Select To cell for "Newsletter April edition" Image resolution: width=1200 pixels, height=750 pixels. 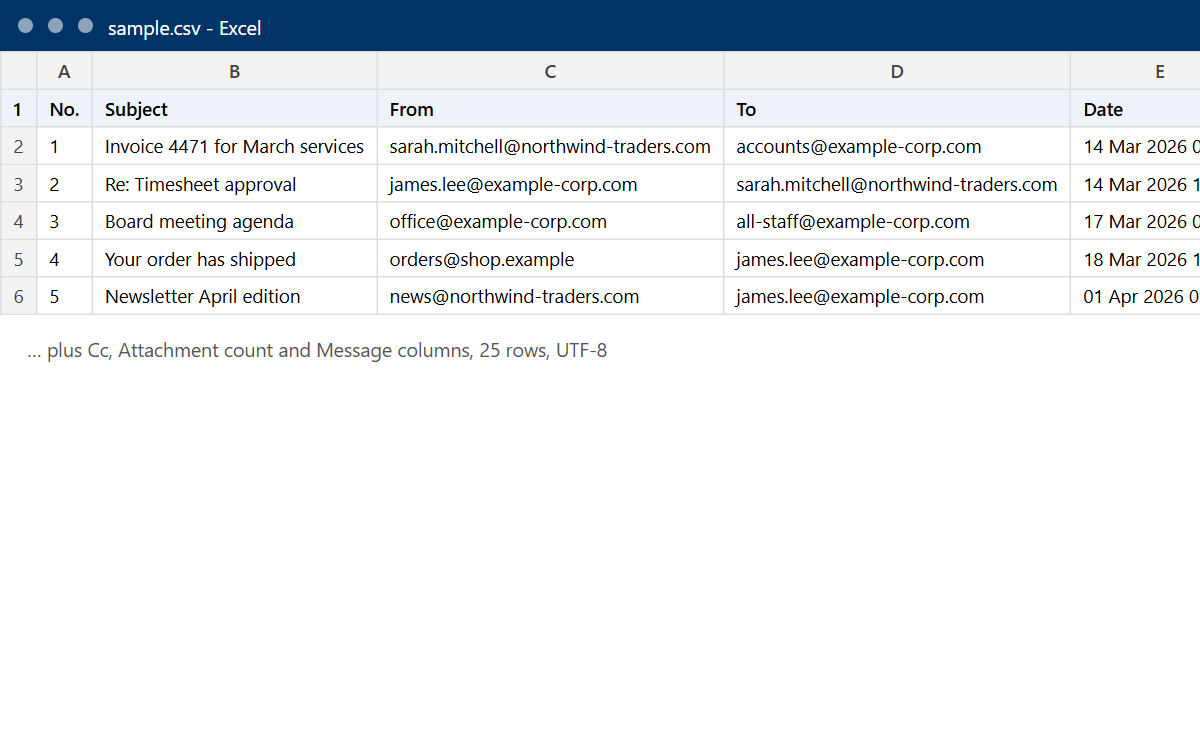tap(897, 296)
